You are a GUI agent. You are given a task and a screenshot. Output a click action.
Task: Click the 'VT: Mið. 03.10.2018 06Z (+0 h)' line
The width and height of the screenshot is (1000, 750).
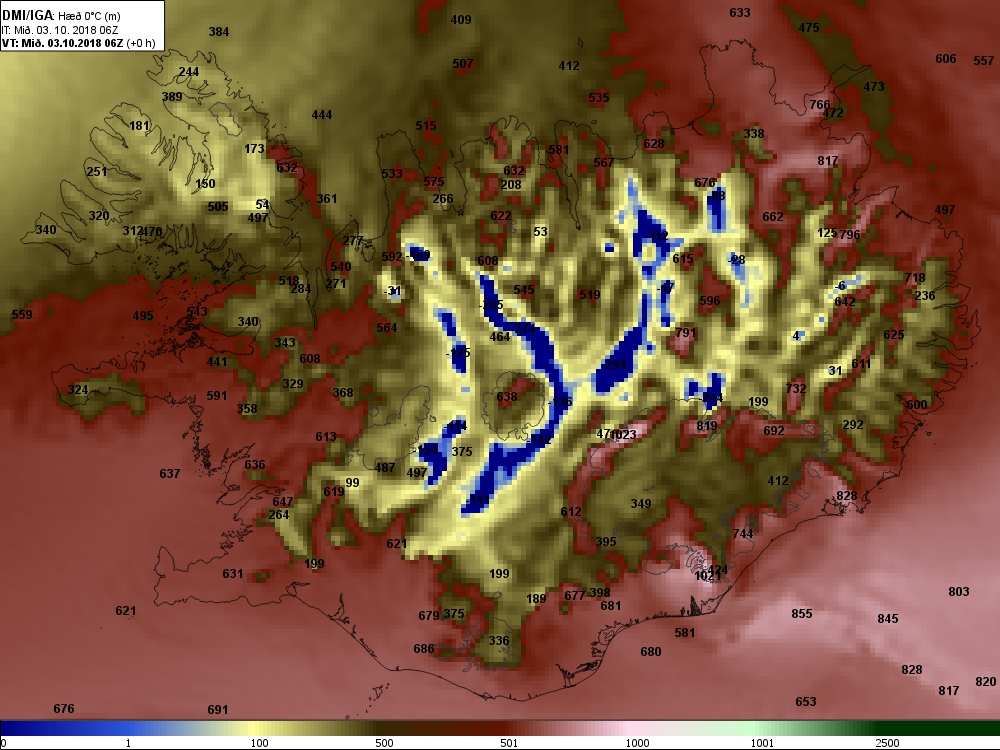click(79, 43)
